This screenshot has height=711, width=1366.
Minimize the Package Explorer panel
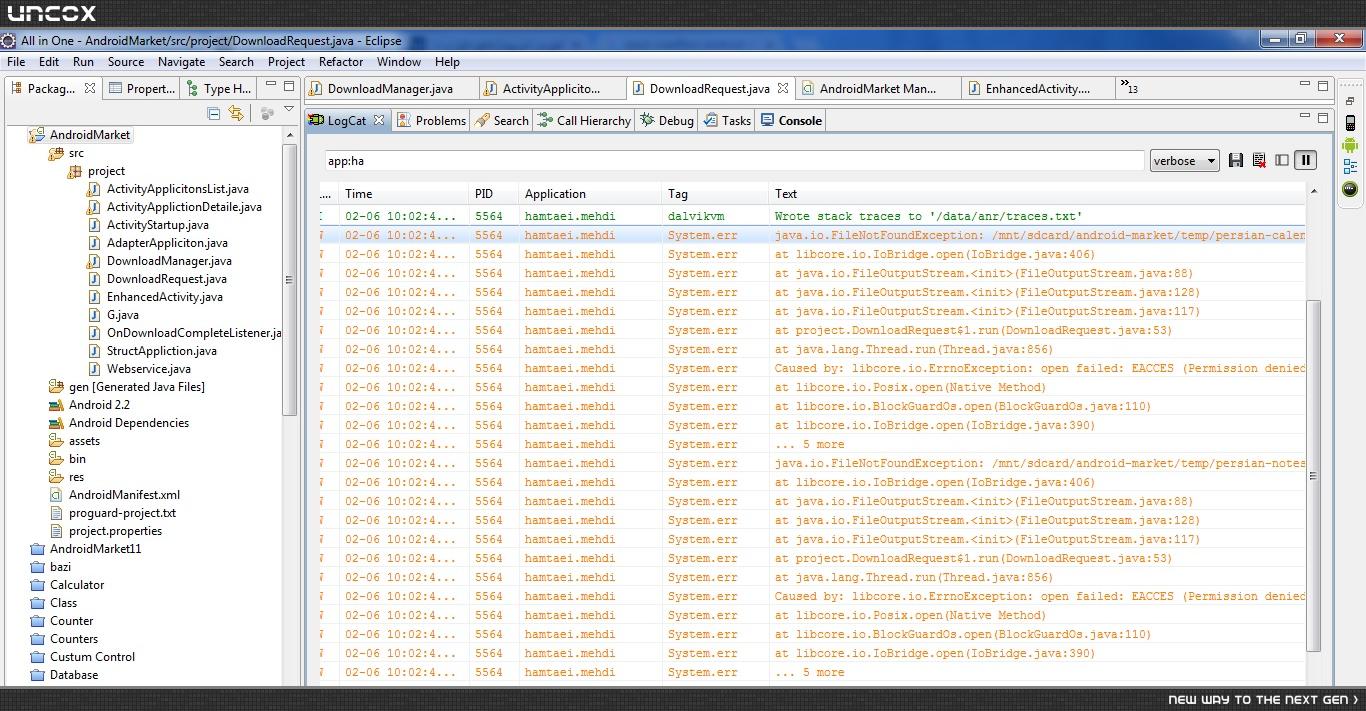[x=272, y=86]
